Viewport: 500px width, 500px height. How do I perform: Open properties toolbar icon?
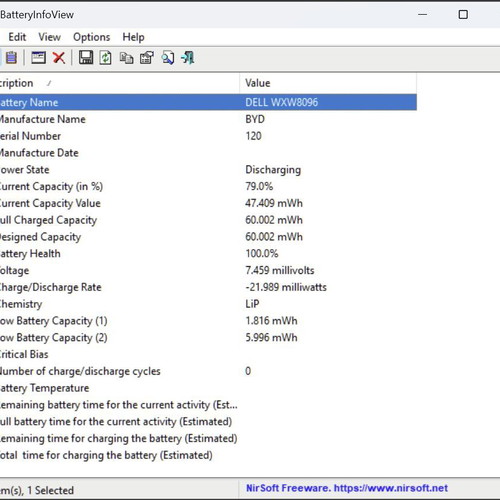147,58
